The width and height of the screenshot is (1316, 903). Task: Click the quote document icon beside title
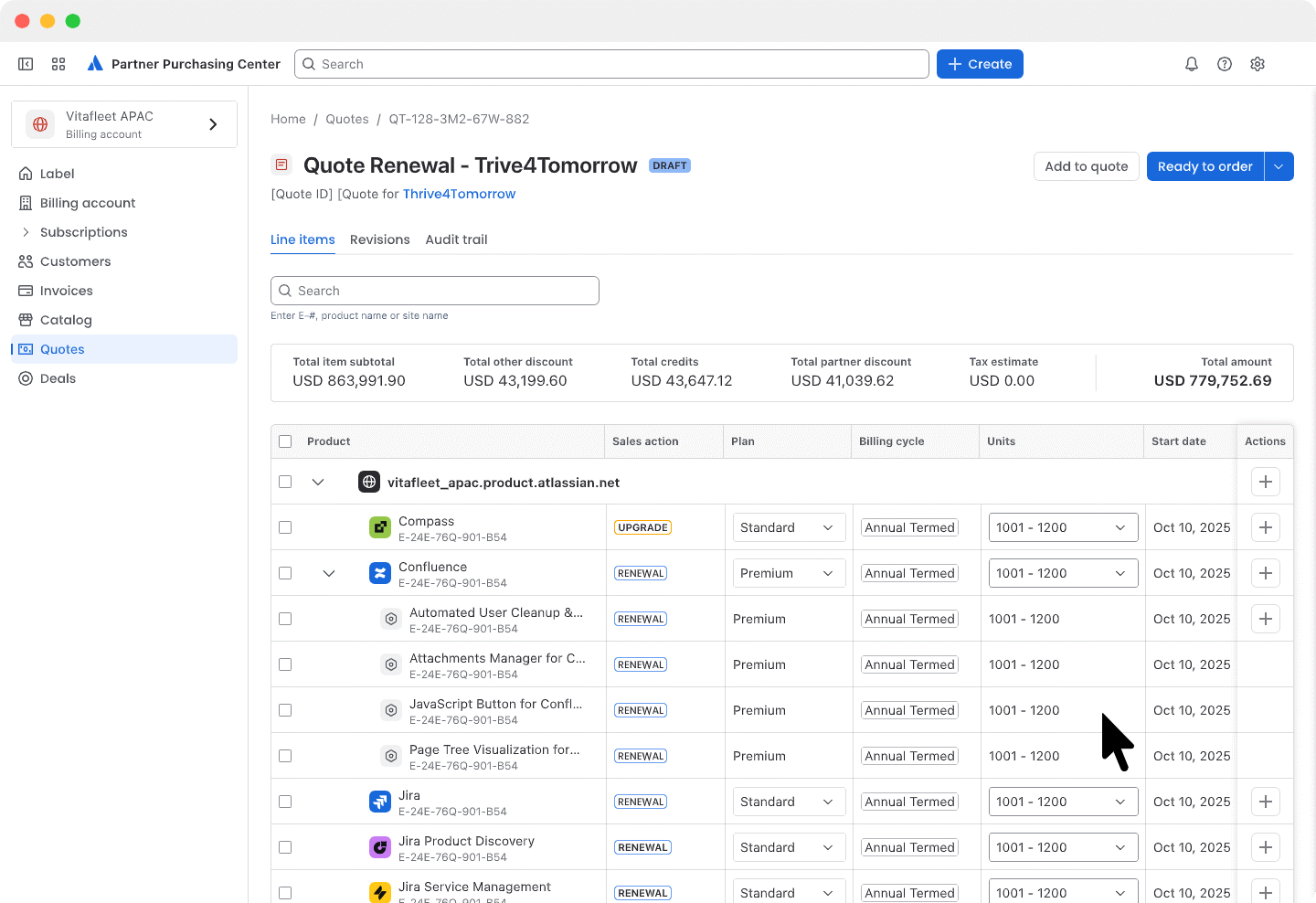(x=281, y=165)
